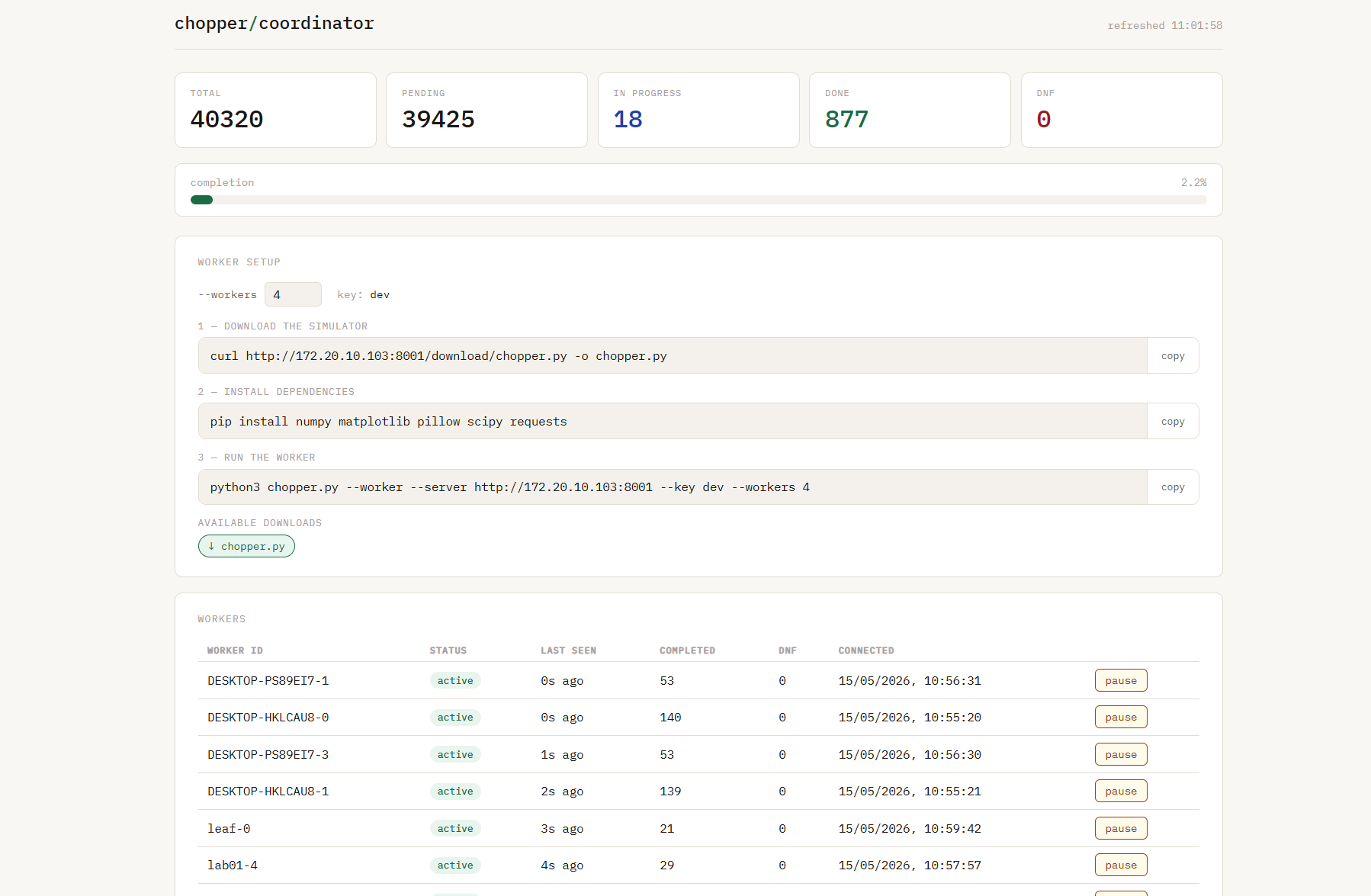Click the PENDING 39425 stat card
Viewport: 1371px width, 896px height.
pyautogui.click(x=486, y=110)
